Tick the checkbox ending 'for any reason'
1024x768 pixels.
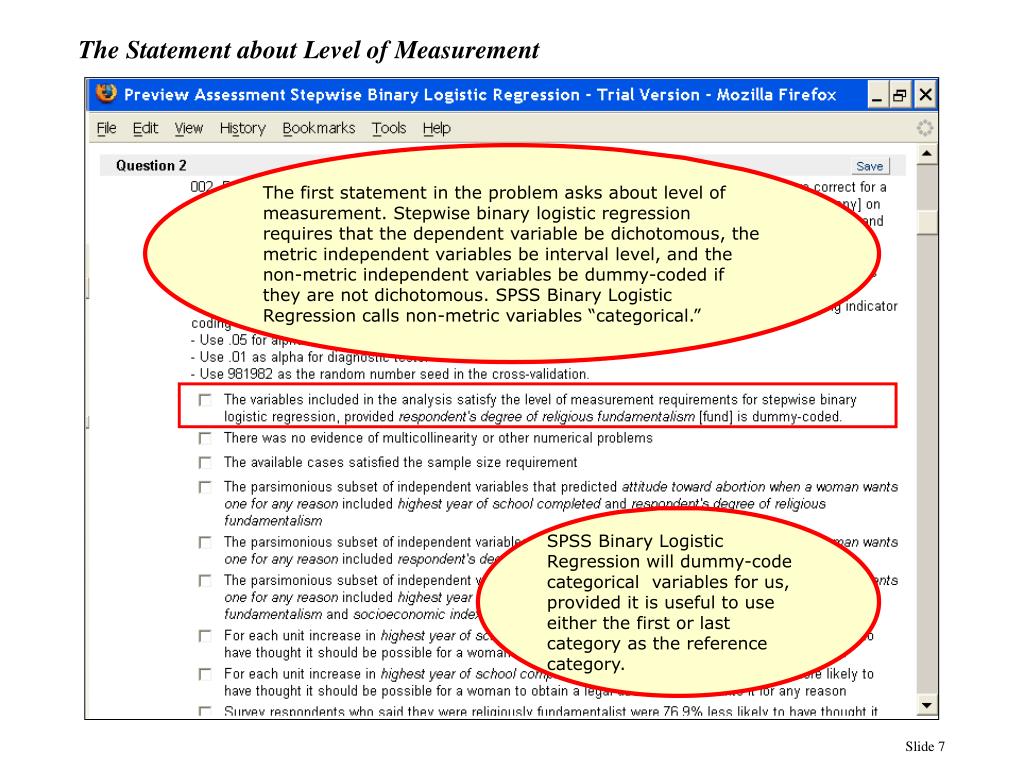click(x=205, y=674)
